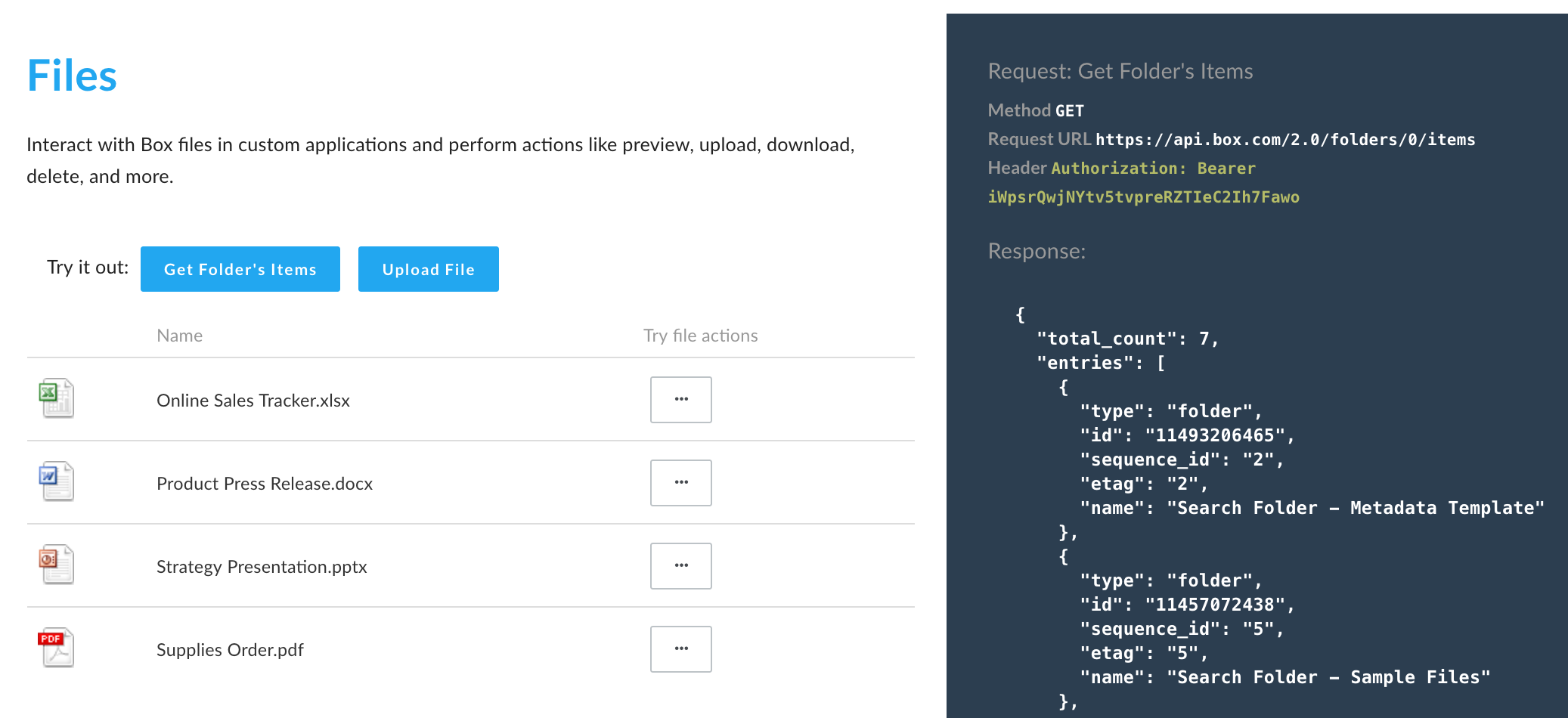The width and height of the screenshot is (1568, 718).
Task: Click the Name column header
Action: [180, 336]
